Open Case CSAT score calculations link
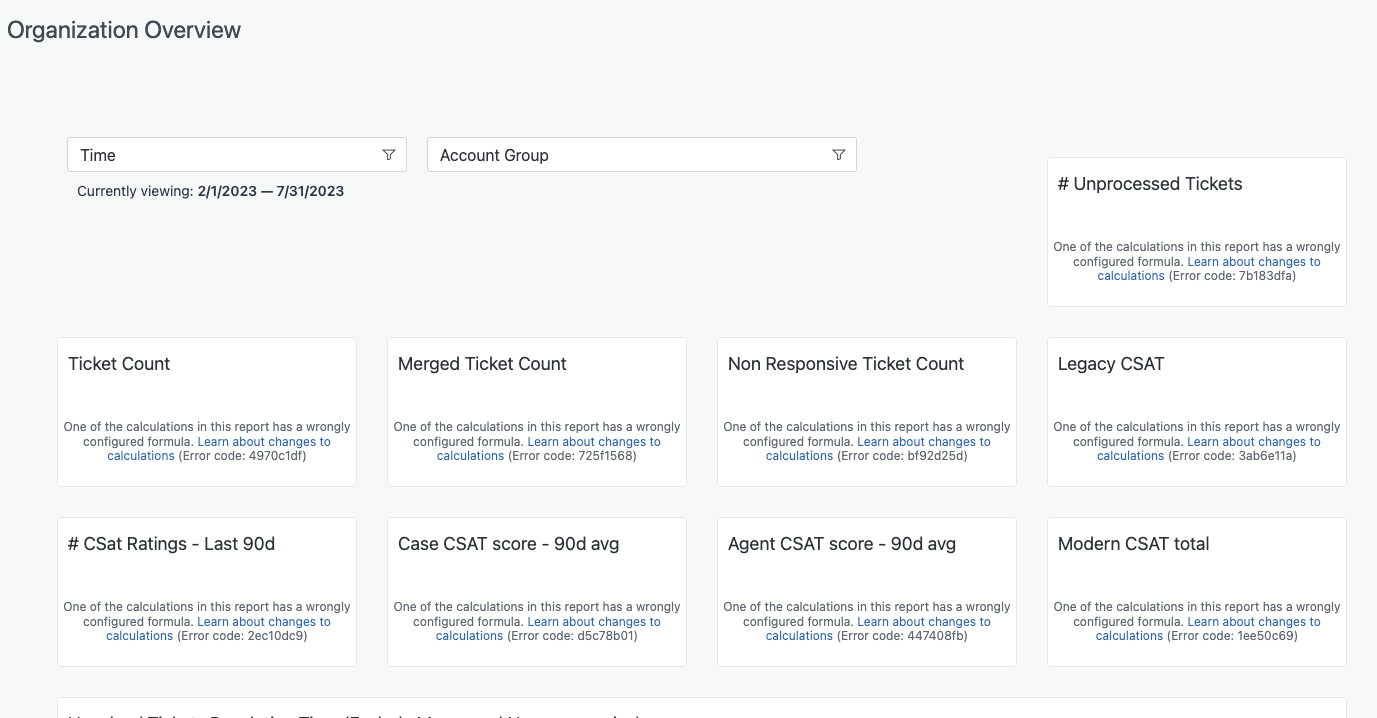Screen dimensions: 1377x718 593,622
